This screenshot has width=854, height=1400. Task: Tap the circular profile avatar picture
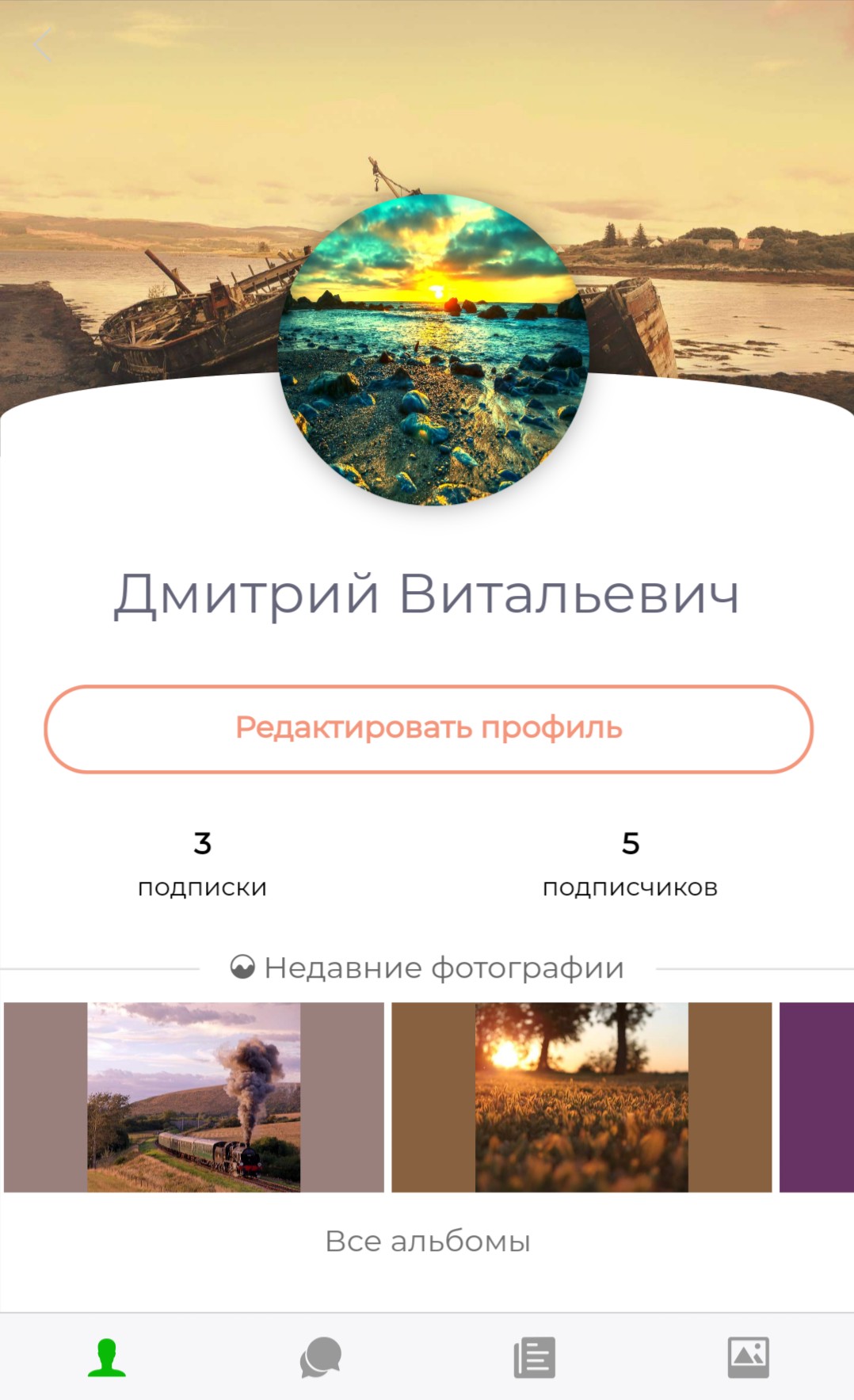(433, 349)
